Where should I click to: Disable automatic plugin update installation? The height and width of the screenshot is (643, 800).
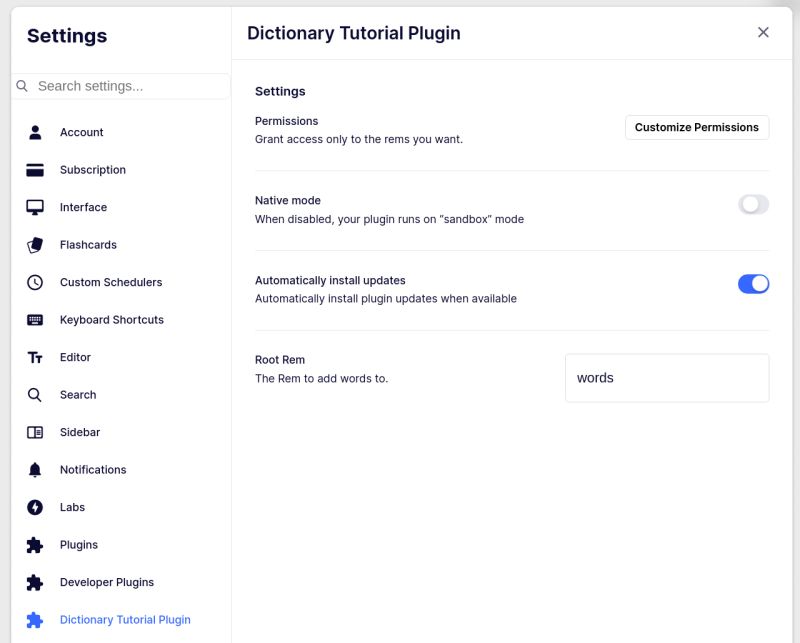(753, 284)
